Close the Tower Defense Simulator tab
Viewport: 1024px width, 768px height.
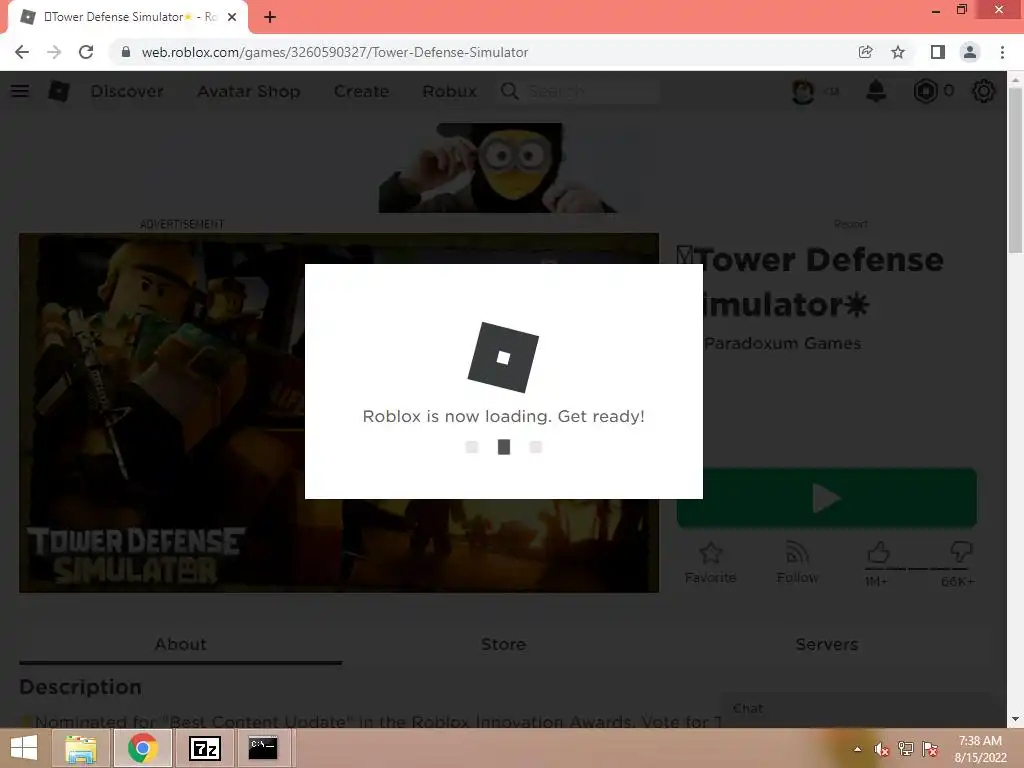pos(232,18)
